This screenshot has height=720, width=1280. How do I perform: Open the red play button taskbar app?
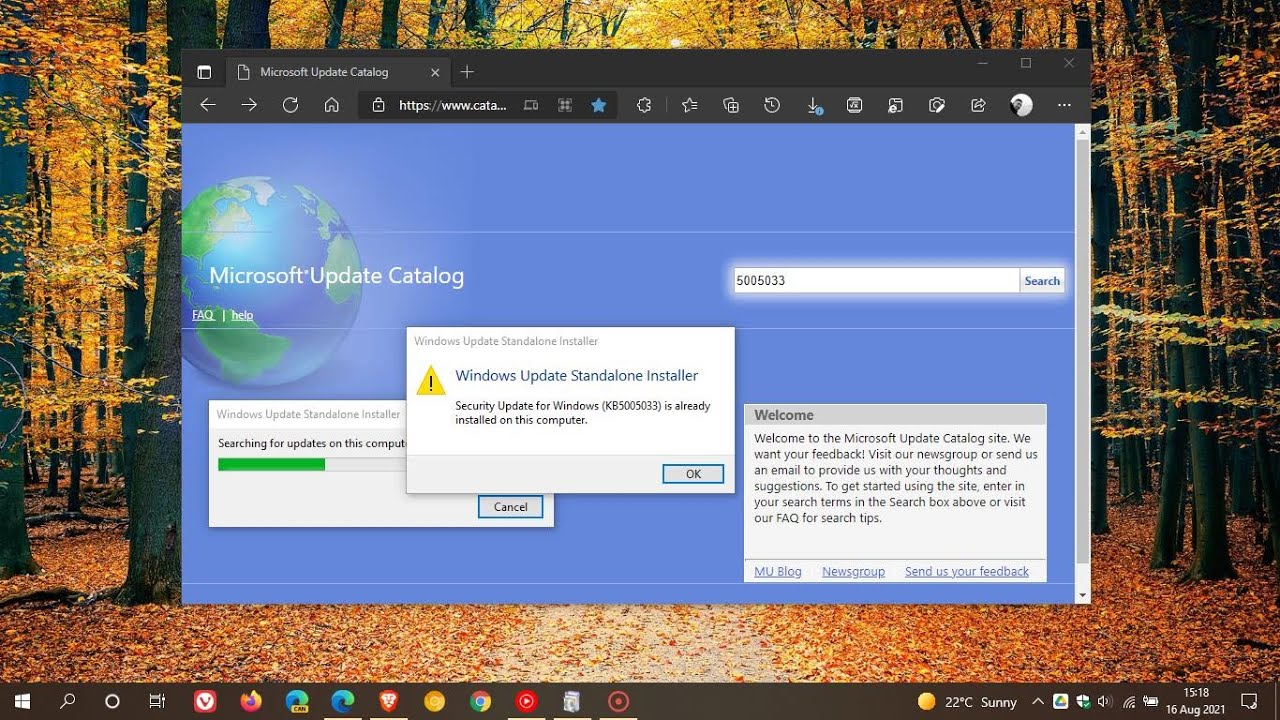(526, 701)
